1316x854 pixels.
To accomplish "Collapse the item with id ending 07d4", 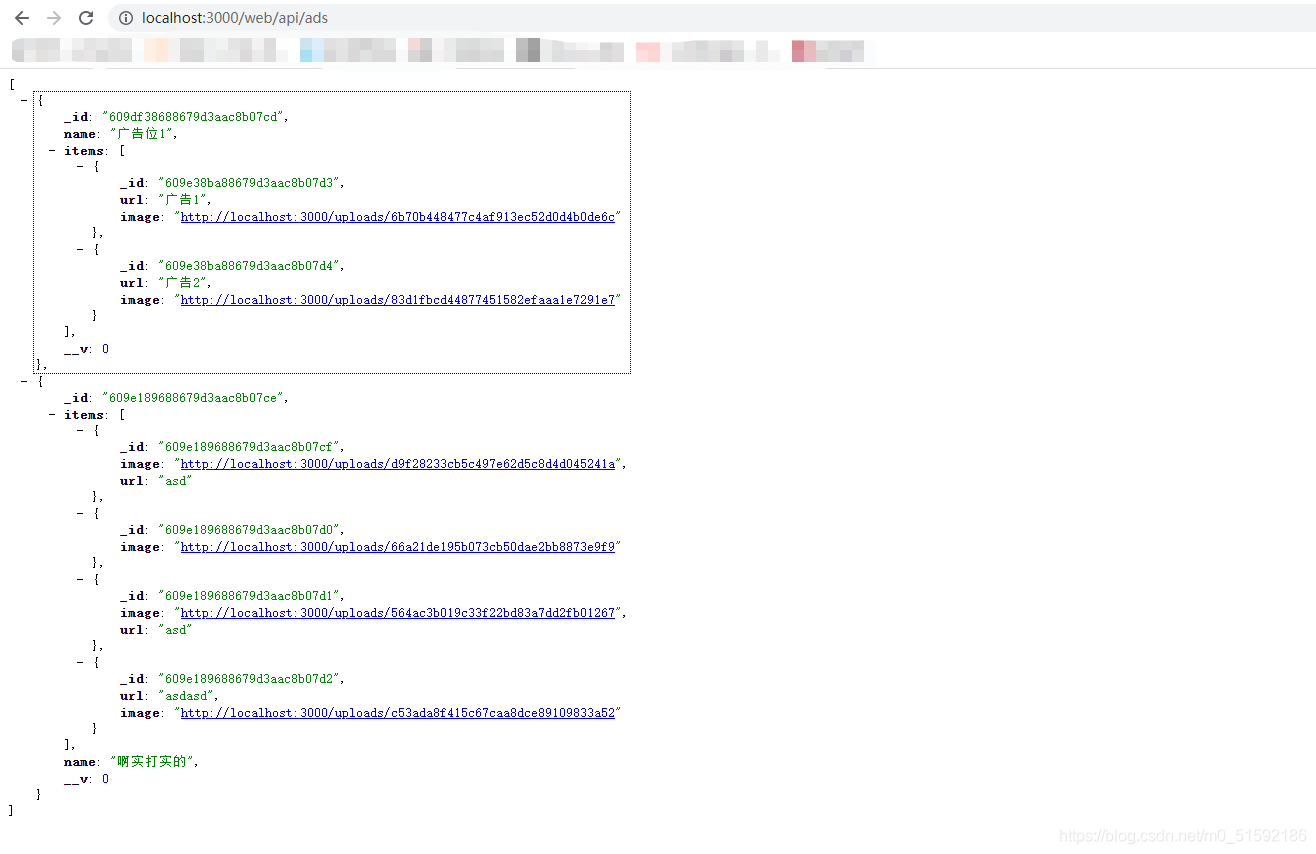I will coord(80,250).
